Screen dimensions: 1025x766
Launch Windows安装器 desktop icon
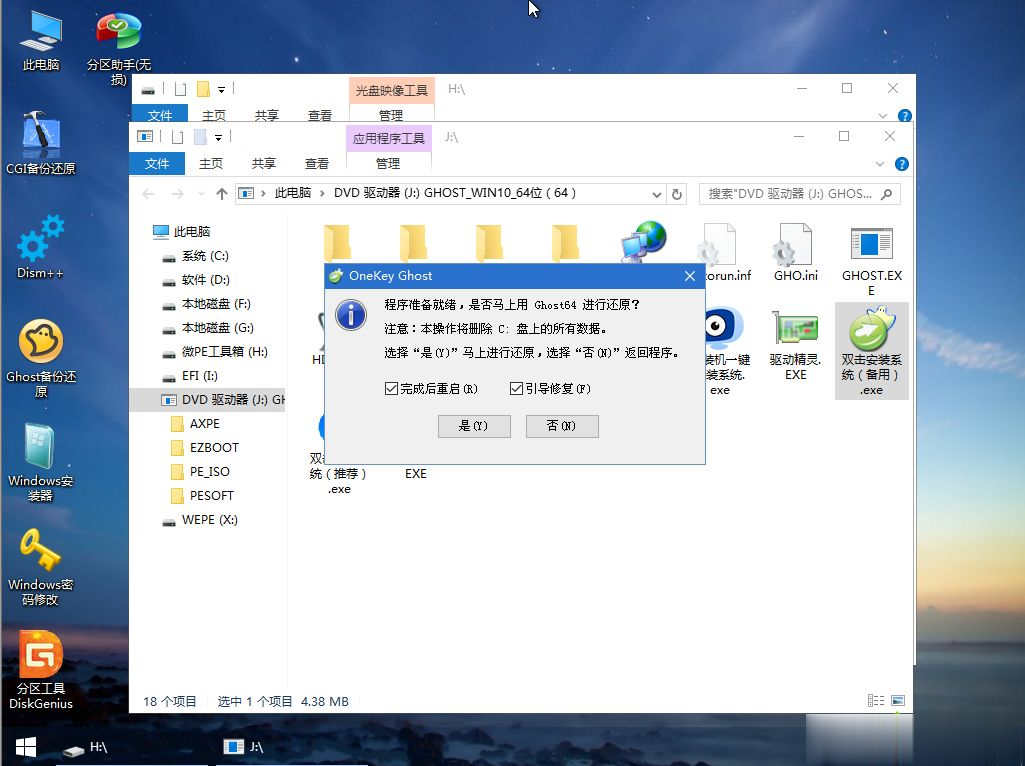[x=41, y=463]
